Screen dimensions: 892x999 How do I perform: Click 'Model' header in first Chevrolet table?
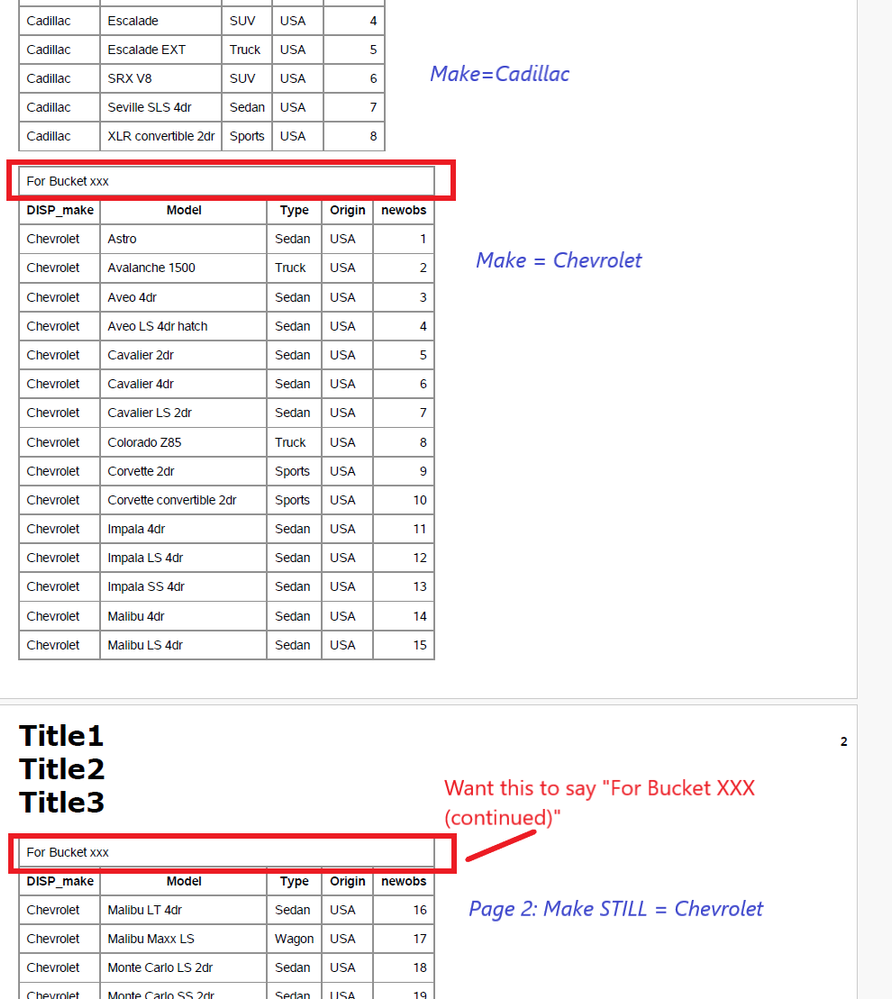(x=183, y=210)
